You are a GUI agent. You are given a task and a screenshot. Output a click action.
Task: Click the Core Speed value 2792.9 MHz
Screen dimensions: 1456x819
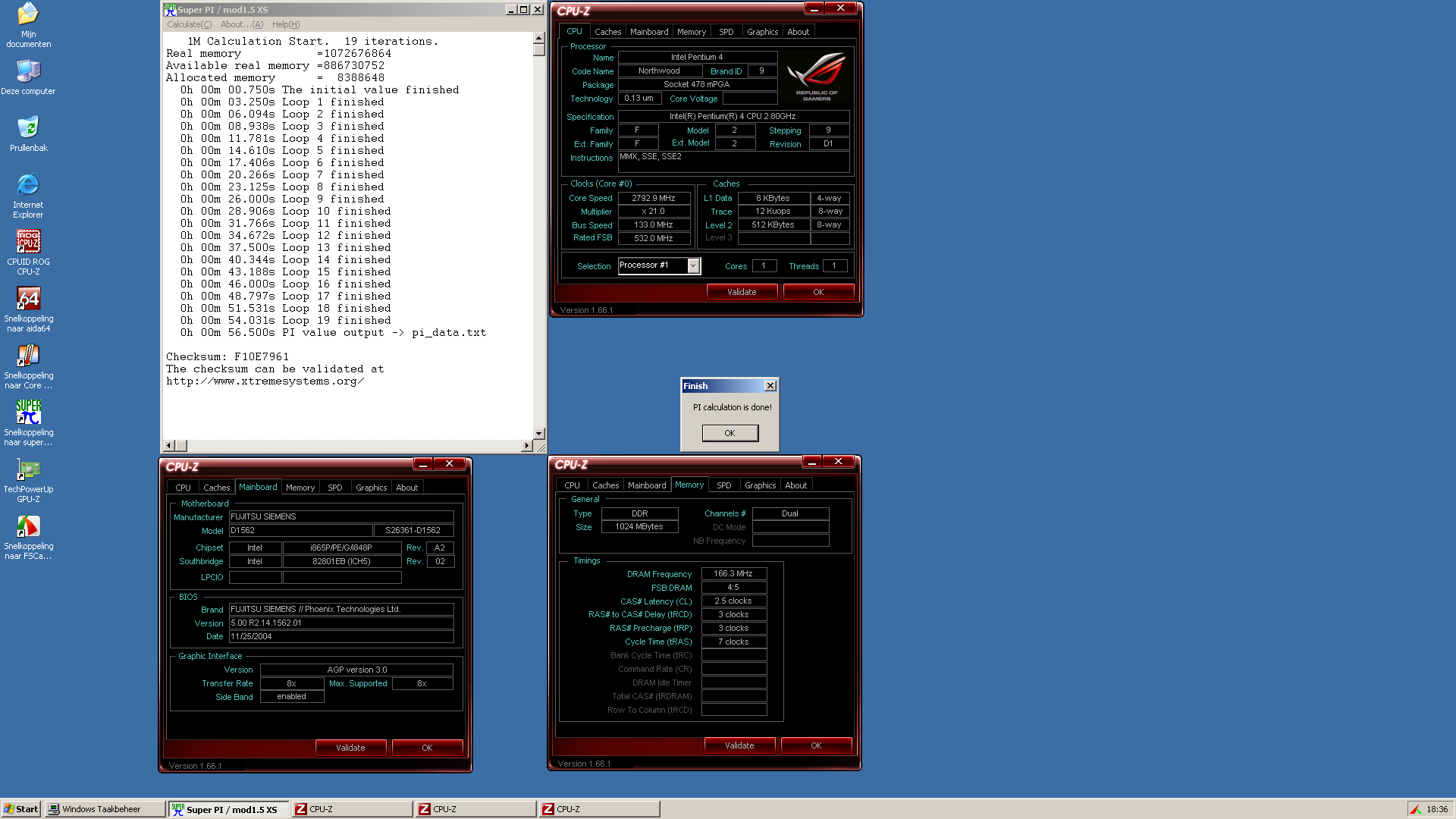654,199
